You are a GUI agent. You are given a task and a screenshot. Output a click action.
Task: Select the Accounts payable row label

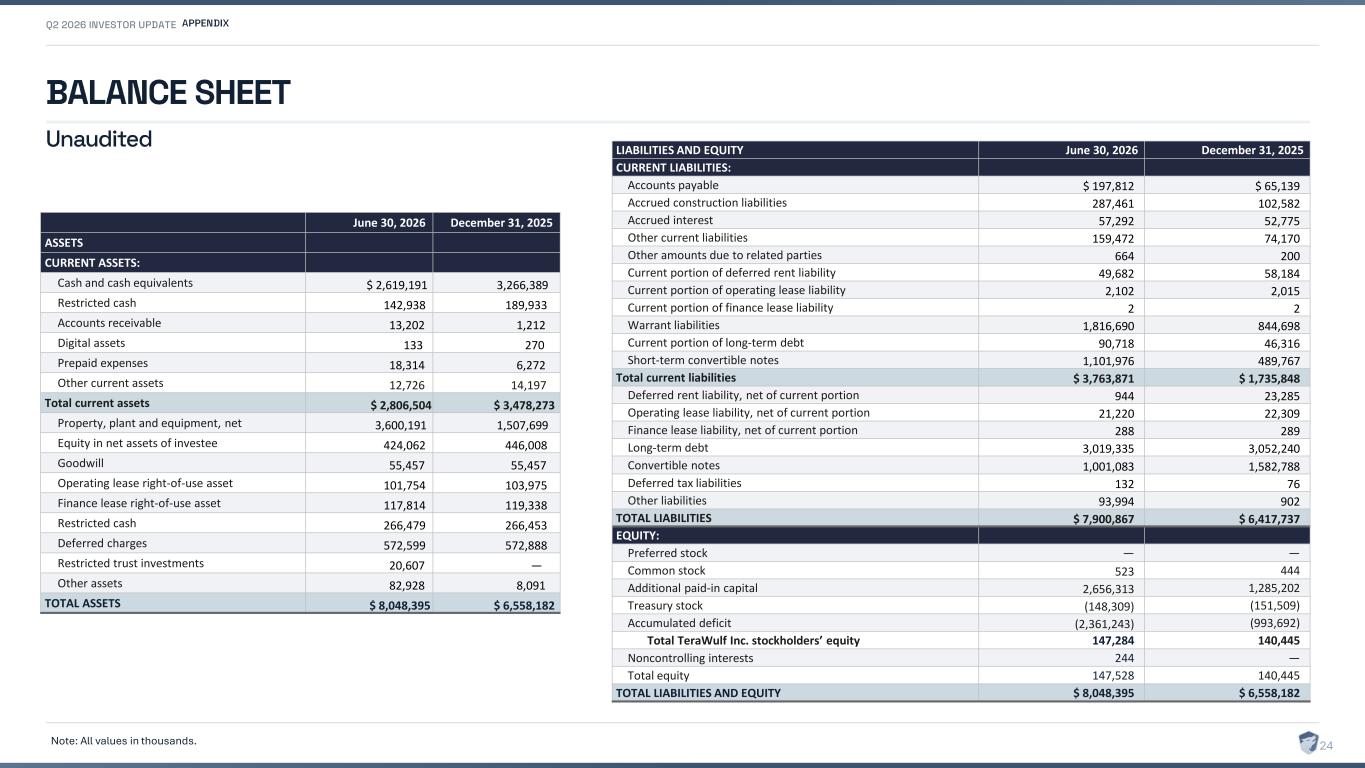672,185
